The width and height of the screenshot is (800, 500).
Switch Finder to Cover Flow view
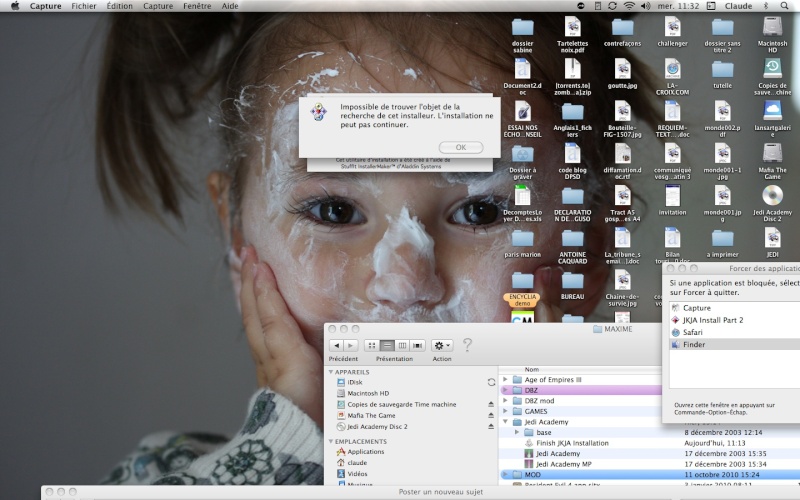tap(417, 345)
